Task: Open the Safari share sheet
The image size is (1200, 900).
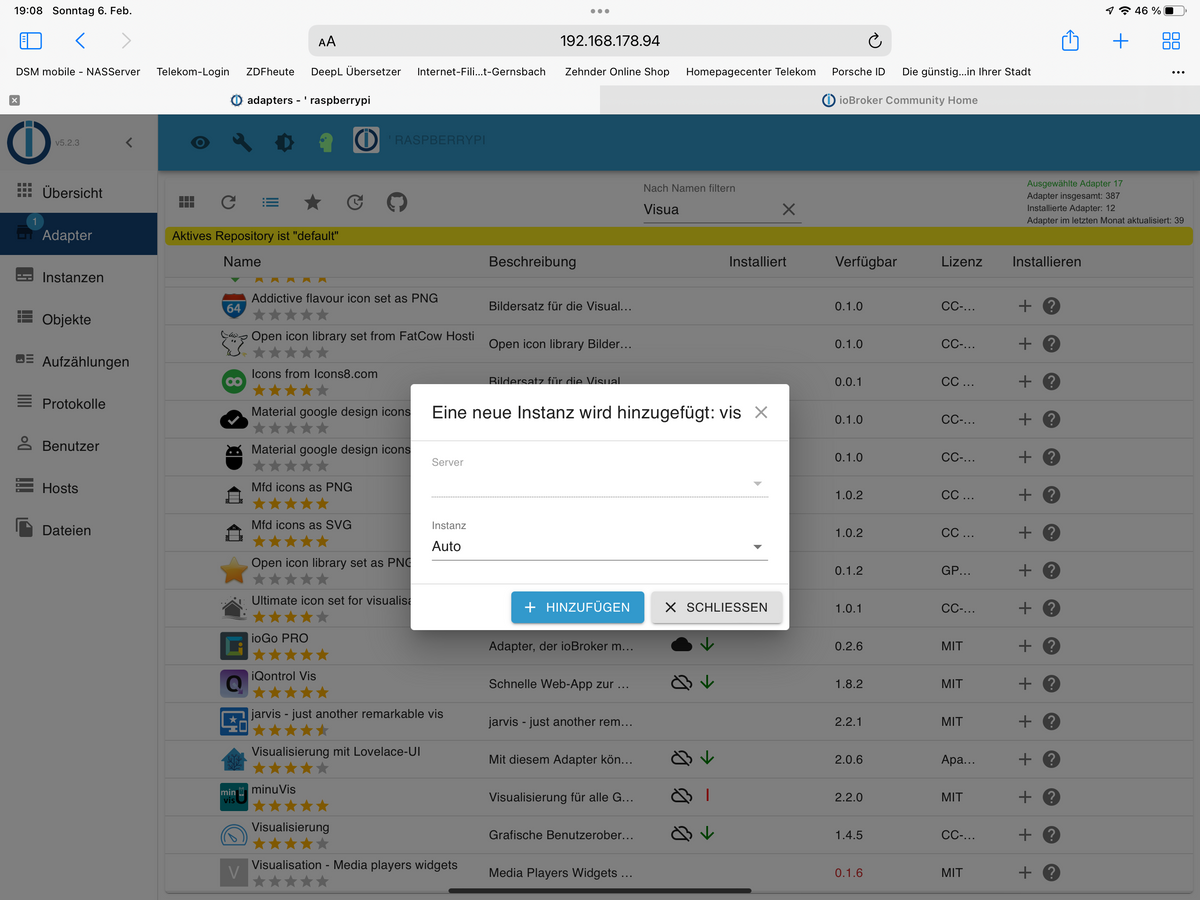Action: (x=1070, y=40)
